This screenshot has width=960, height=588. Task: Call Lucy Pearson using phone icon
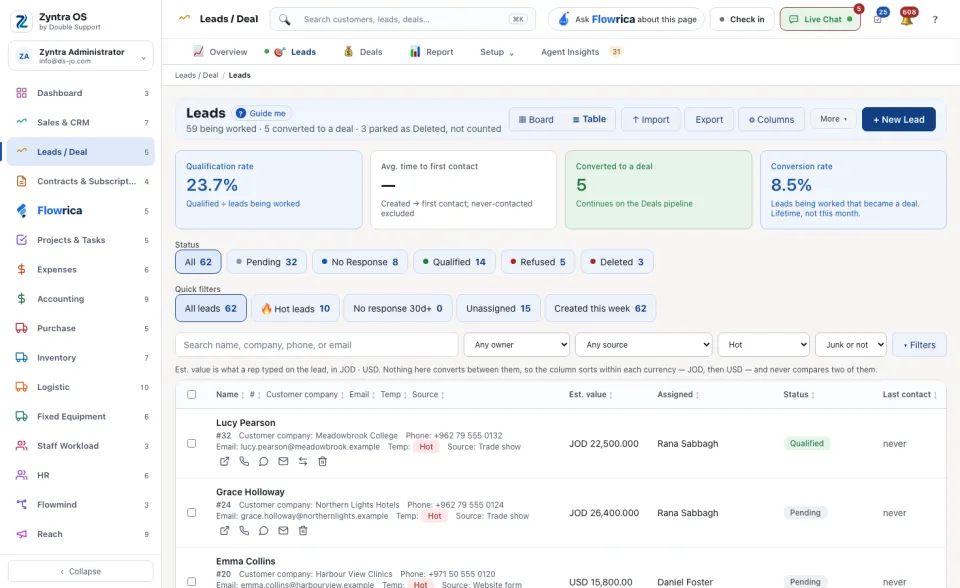point(244,461)
